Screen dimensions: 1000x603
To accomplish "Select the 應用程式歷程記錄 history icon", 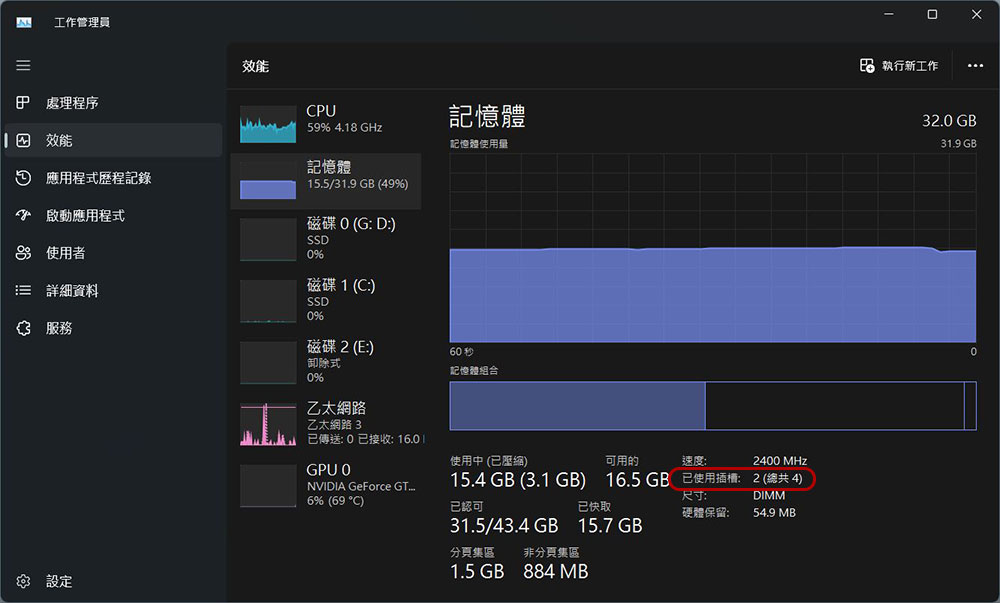I will point(23,178).
